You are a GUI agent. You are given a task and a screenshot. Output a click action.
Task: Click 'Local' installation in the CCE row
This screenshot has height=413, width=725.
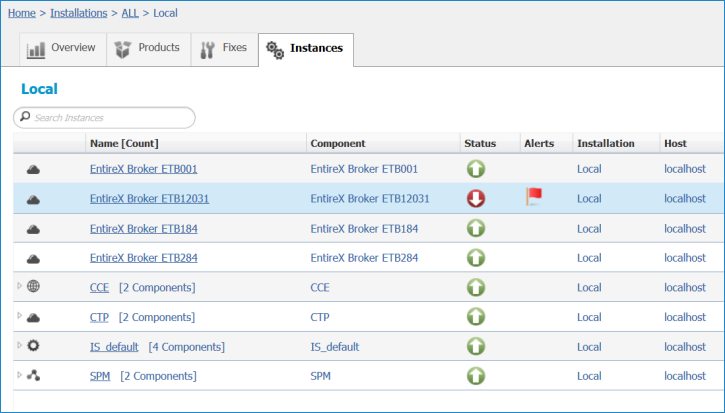point(589,287)
